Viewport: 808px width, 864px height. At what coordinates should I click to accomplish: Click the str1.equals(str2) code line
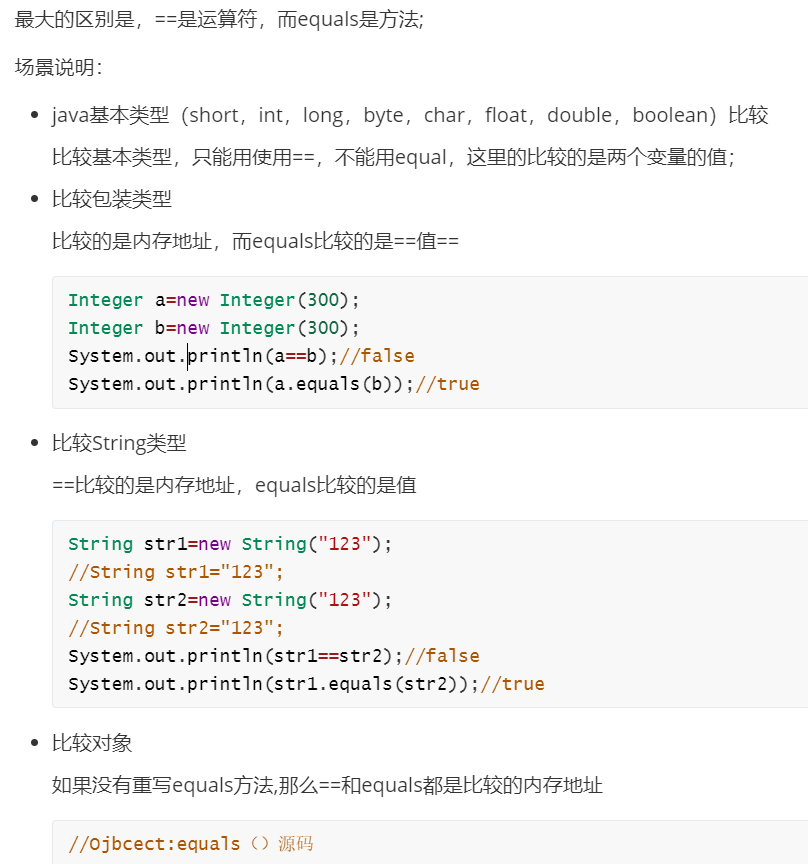[306, 684]
